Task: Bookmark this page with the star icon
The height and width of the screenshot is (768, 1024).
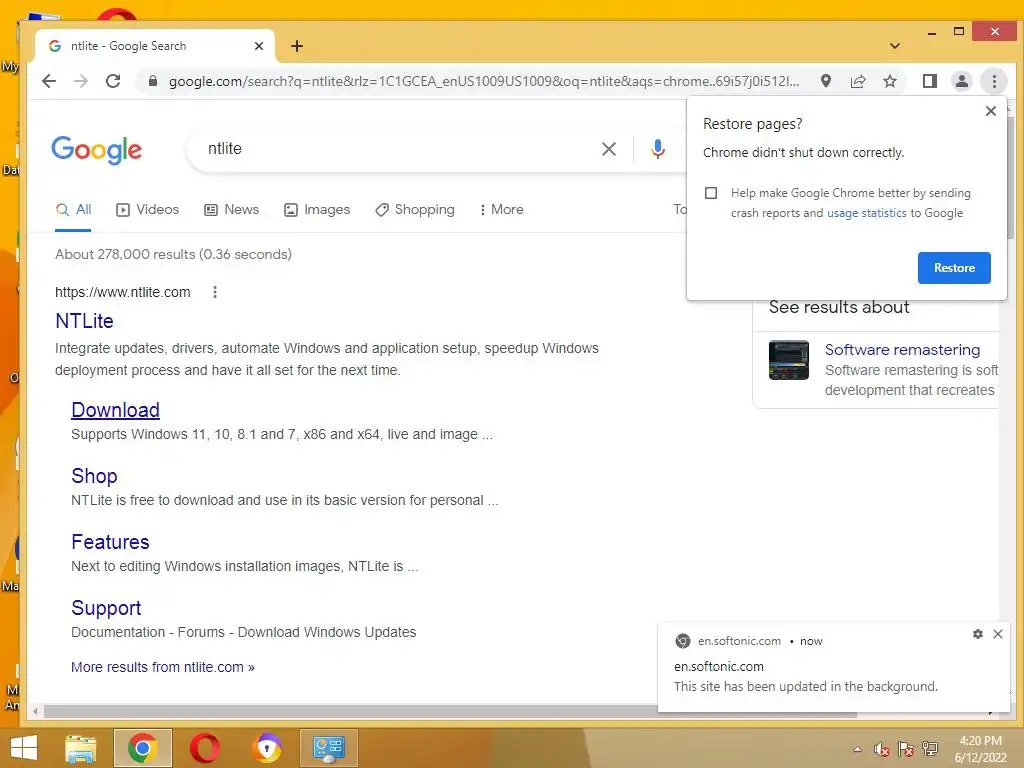Action: (889, 81)
